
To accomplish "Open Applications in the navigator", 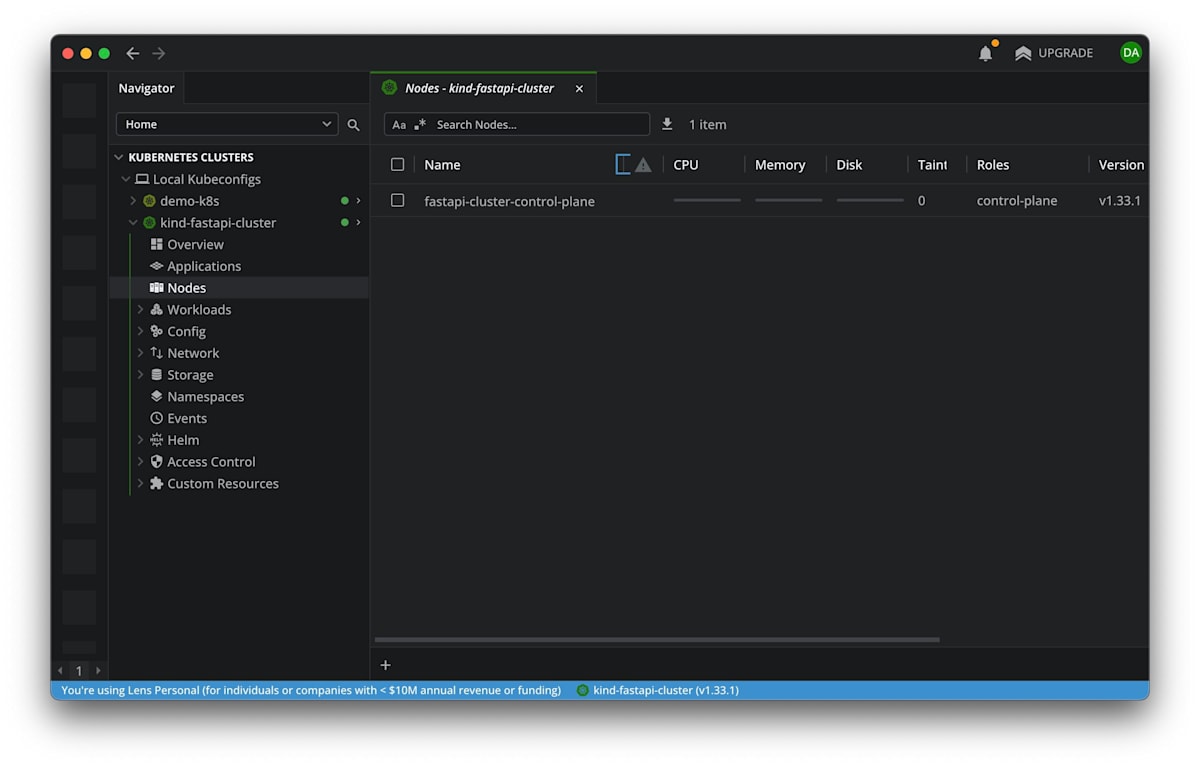I will pyautogui.click(x=204, y=266).
